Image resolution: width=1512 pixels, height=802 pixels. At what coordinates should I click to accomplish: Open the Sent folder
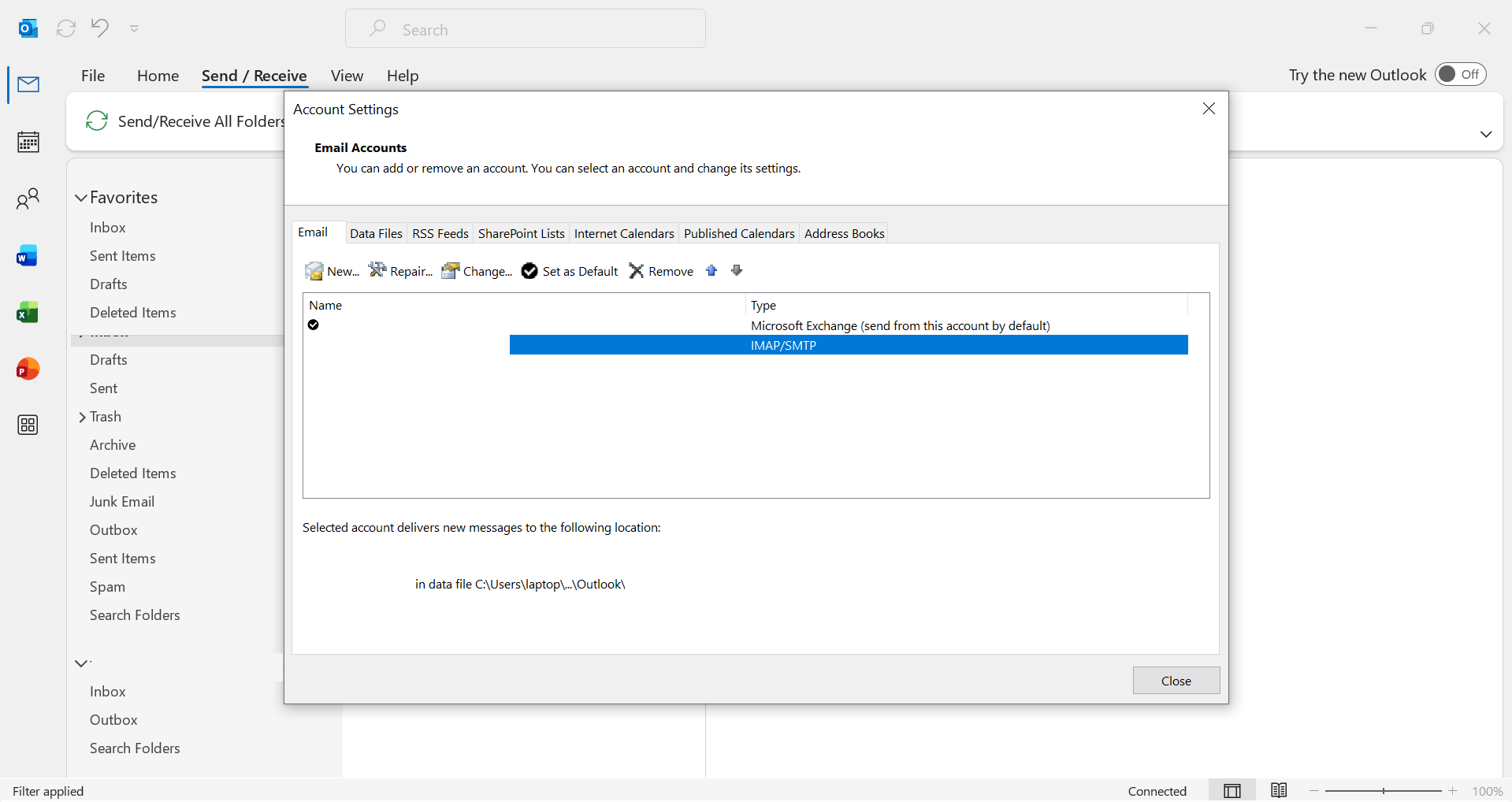103,388
